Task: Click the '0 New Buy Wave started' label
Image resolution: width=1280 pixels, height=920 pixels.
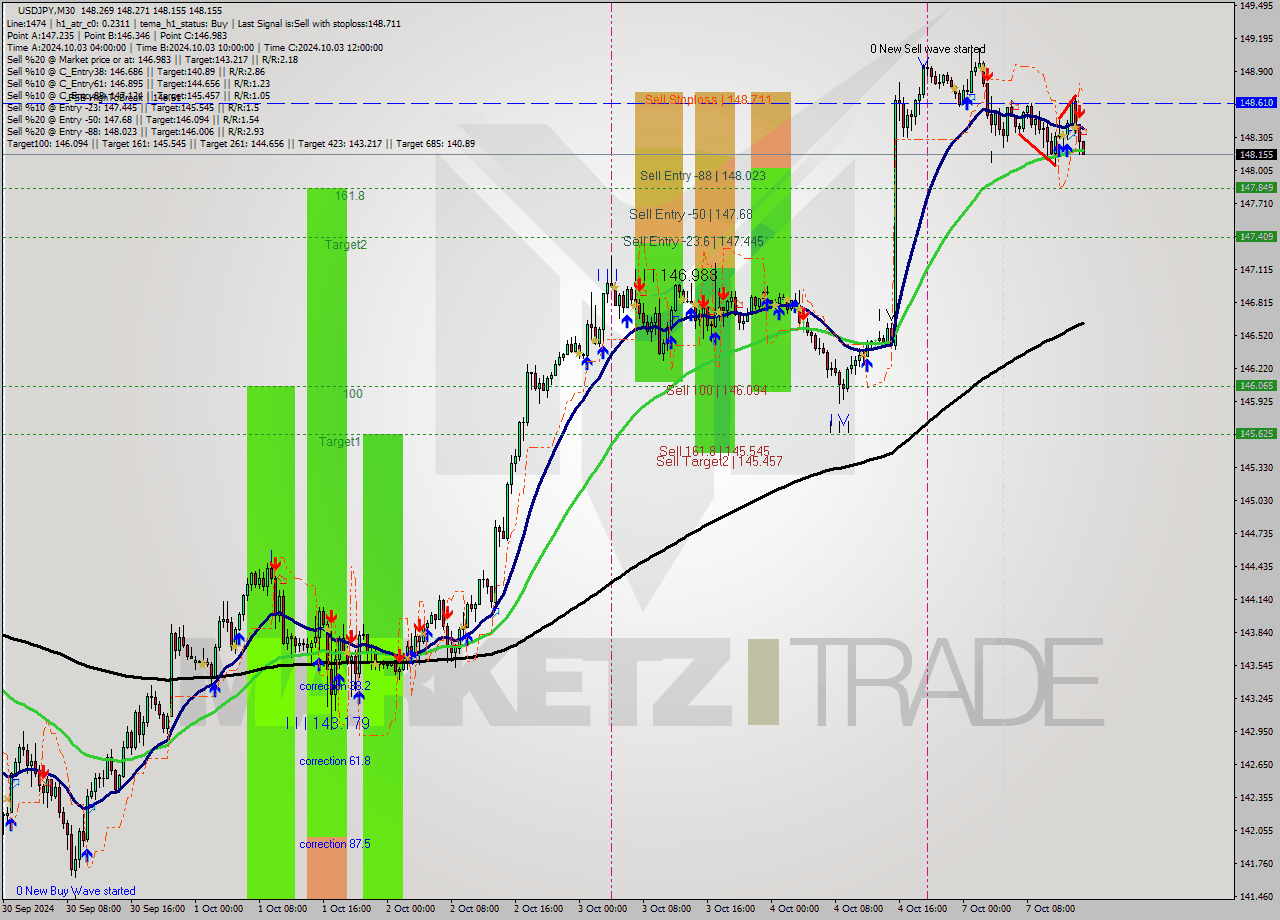Action: point(75,891)
